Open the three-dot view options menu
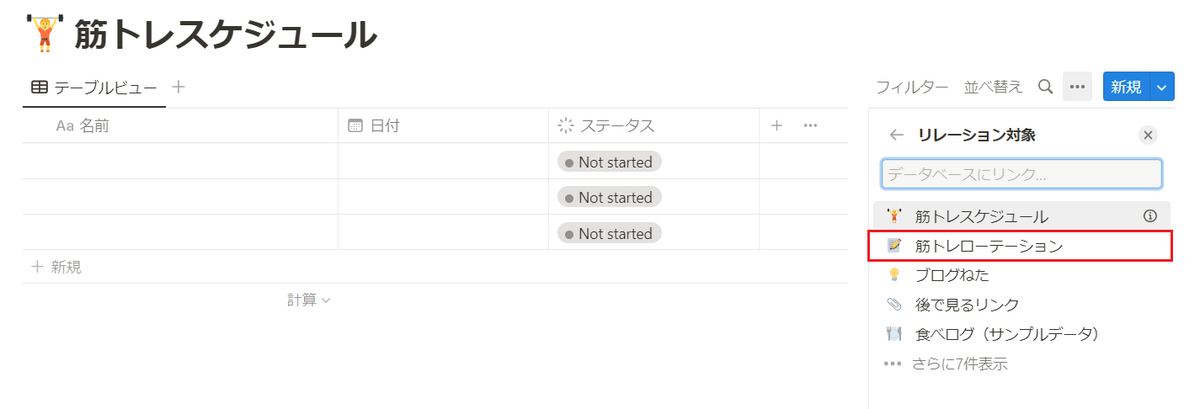This screenshot has height=409, width=1200. tap(1077, 87)
